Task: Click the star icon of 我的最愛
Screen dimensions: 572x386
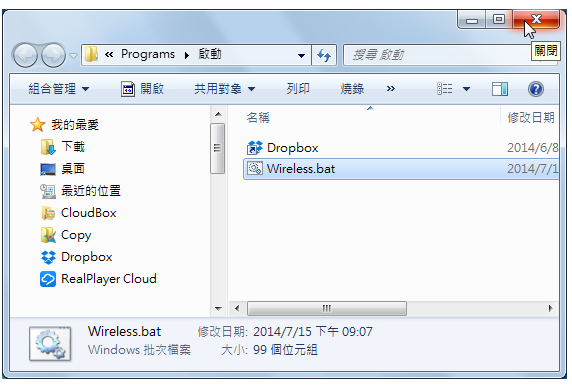Action: [37, 125]
